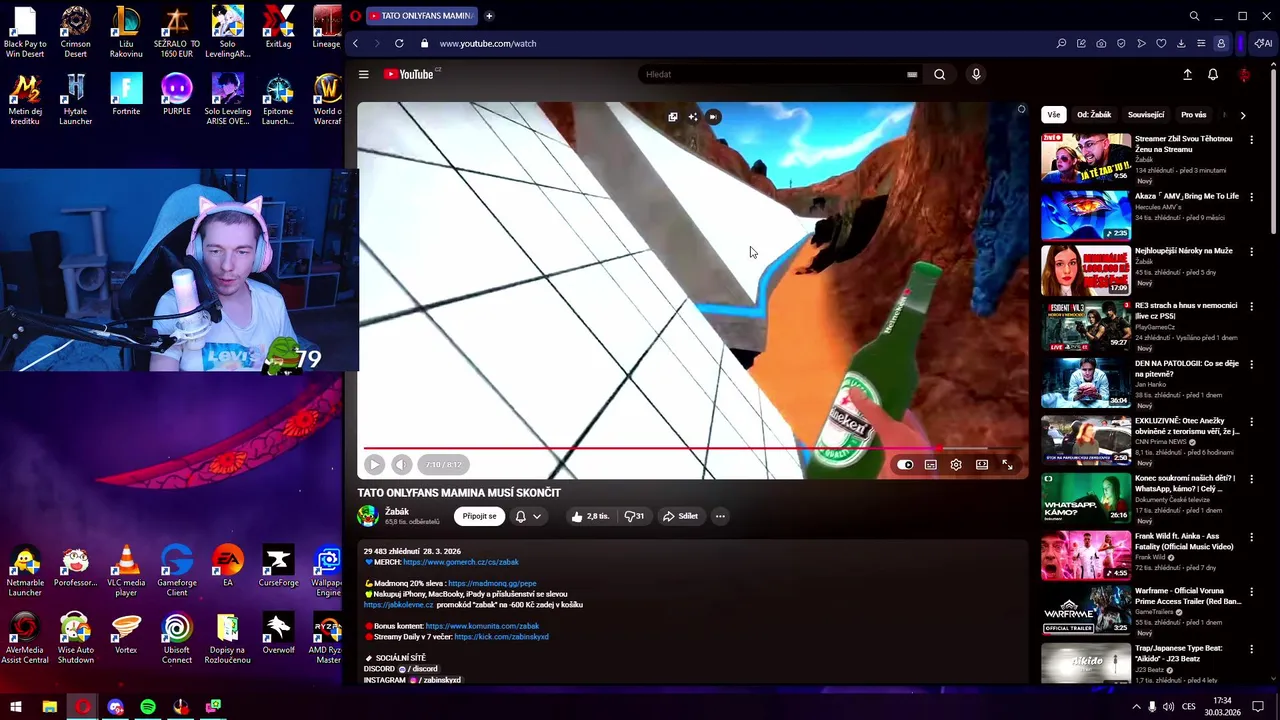Image resolution: width=1280 pixels, height=720 pixels.
Task: Open the YouTube hamburger guide menu
Action: click(x=364, y=74)
